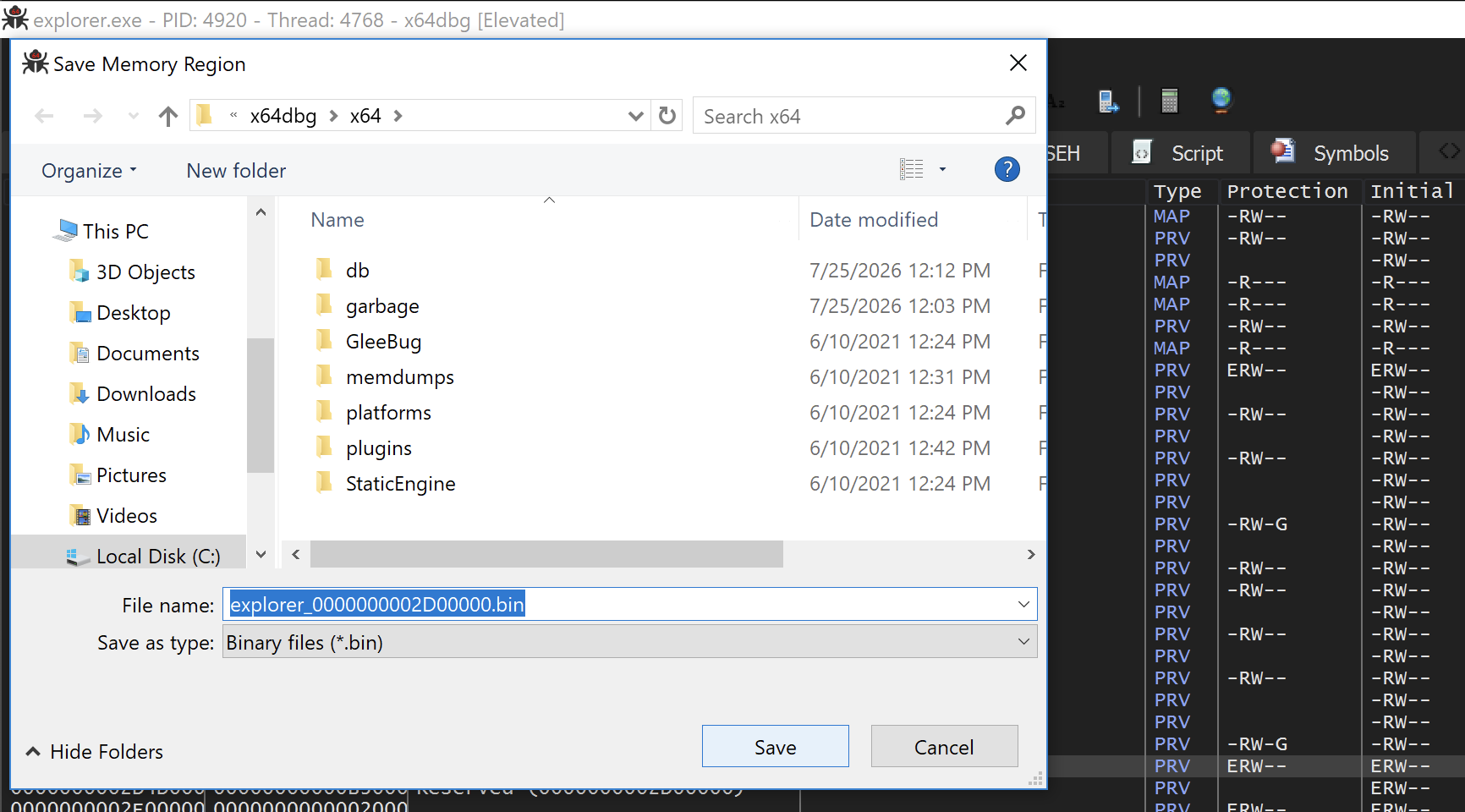
Task: Click the search magnifier in Search x64
Action: pyautogui.click(x=1015, y=116)
